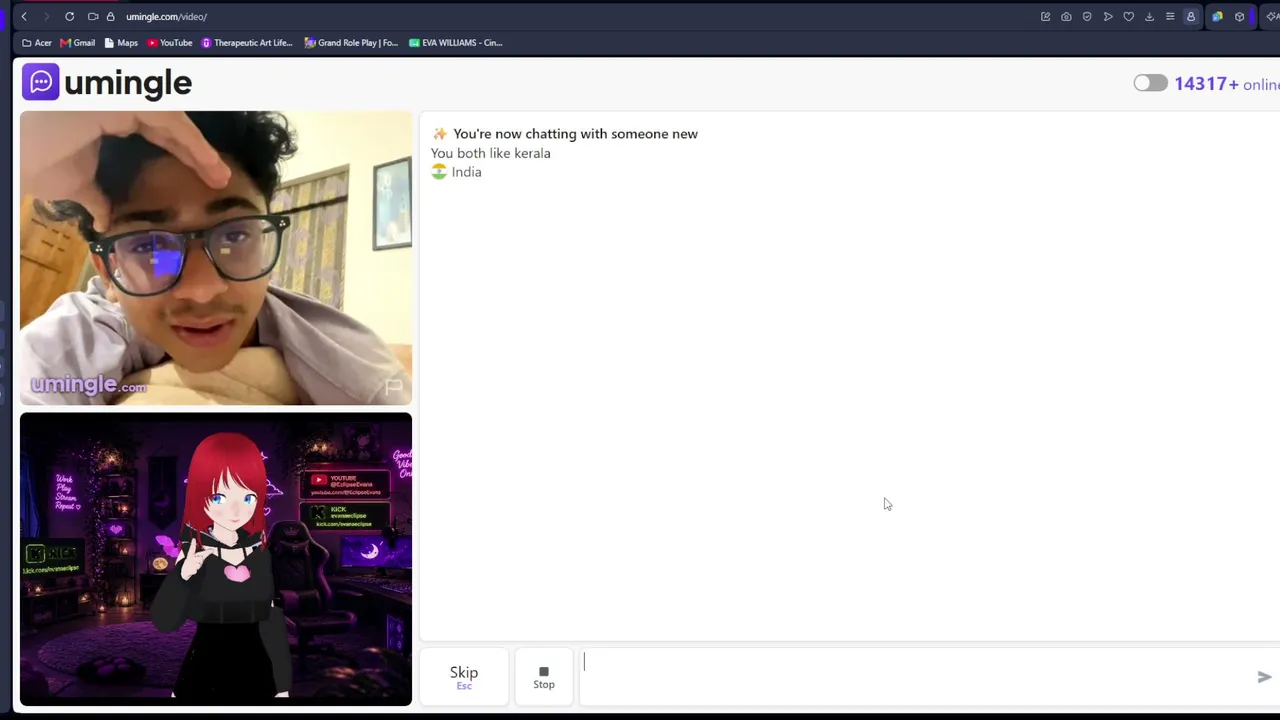Open the easy setup sliders icon
Screen dimensions: 1280x720
click(1170, 17)
